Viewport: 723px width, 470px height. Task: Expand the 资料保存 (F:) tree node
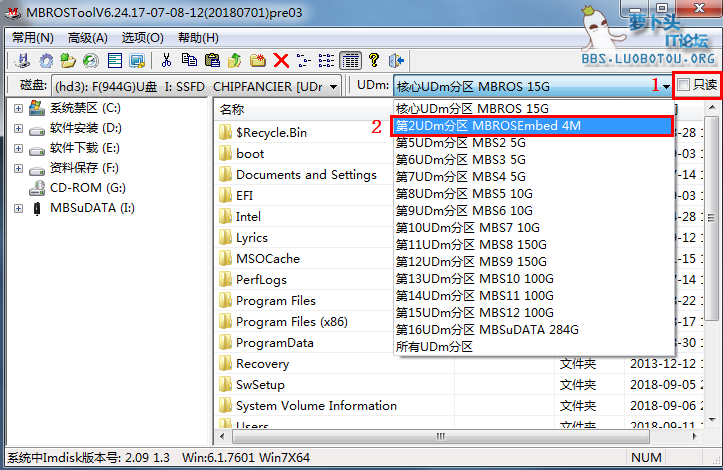click(18, 168)
